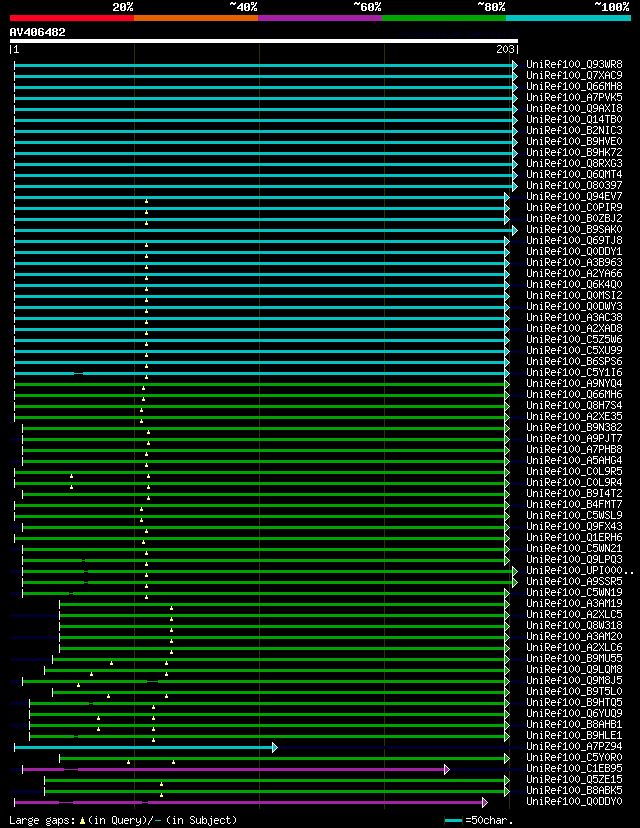Open the UniRef100_Q14TB0 entry
Screen dimensions: 640x828
click(574, 119)
